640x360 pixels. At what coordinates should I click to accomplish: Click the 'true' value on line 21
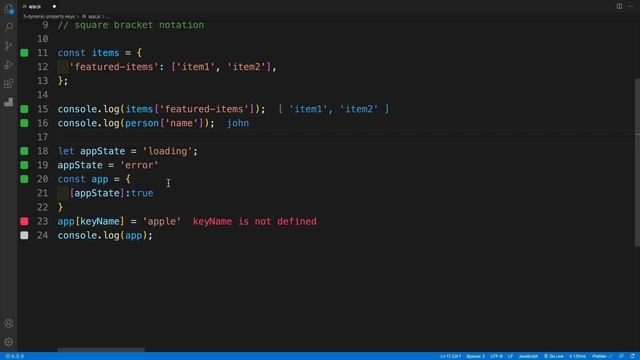142,193
